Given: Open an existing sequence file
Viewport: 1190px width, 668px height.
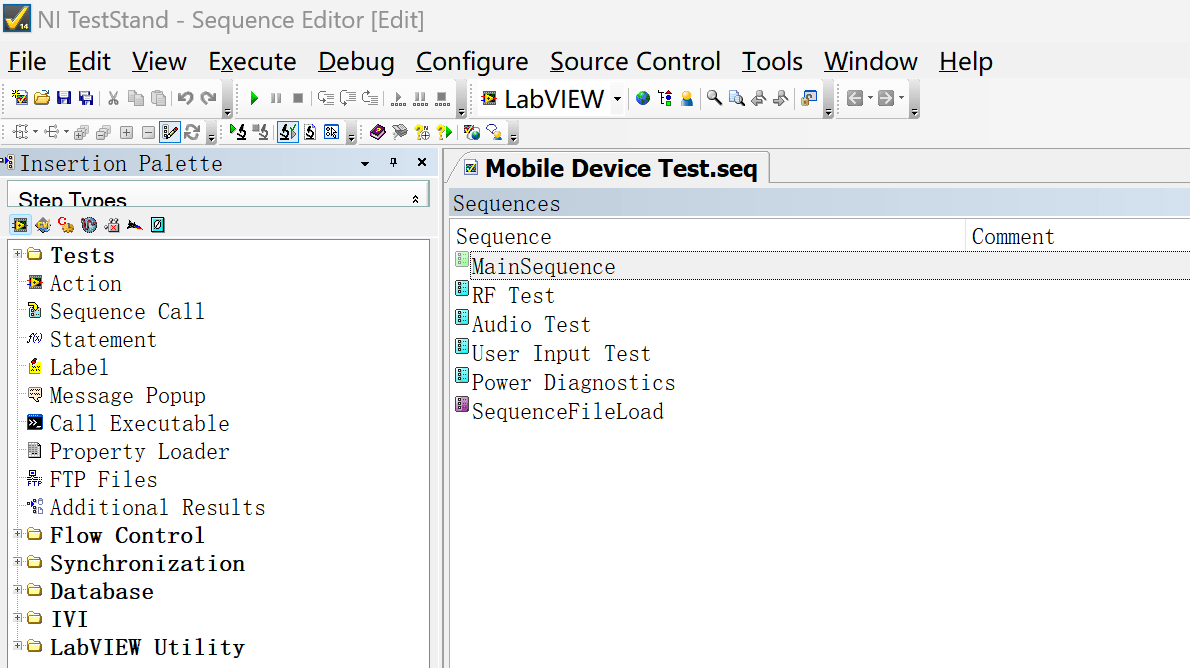Looking at the screenshot, I should [x=41, y=98].
